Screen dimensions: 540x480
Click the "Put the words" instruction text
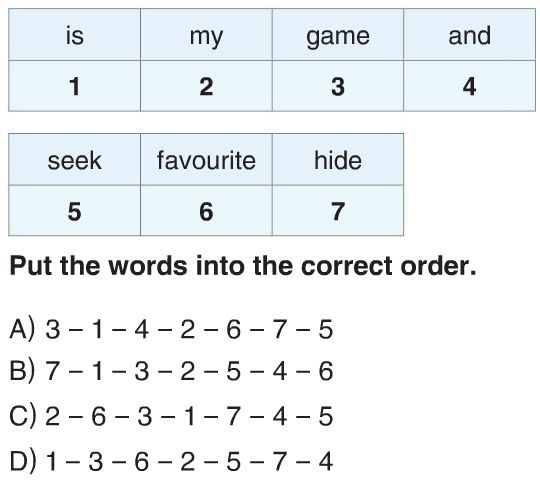(x=243, y=266)
